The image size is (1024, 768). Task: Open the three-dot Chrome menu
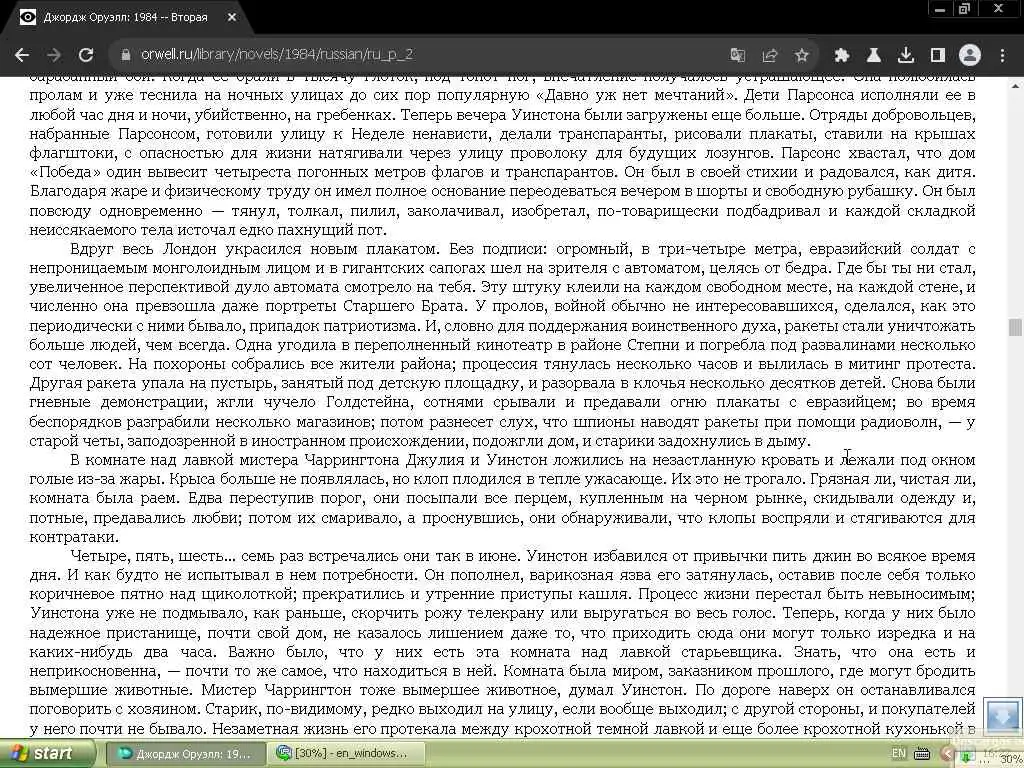1002,55
